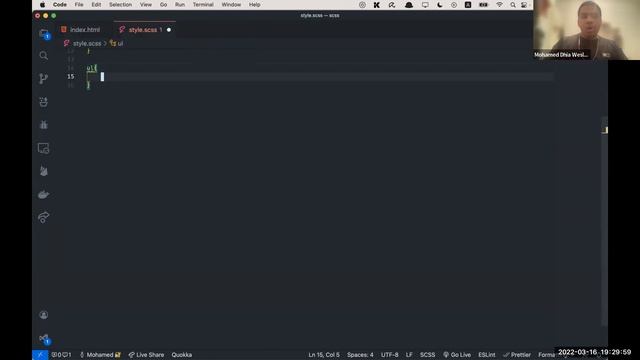Open the Accounts menu icon

[44, 315]
